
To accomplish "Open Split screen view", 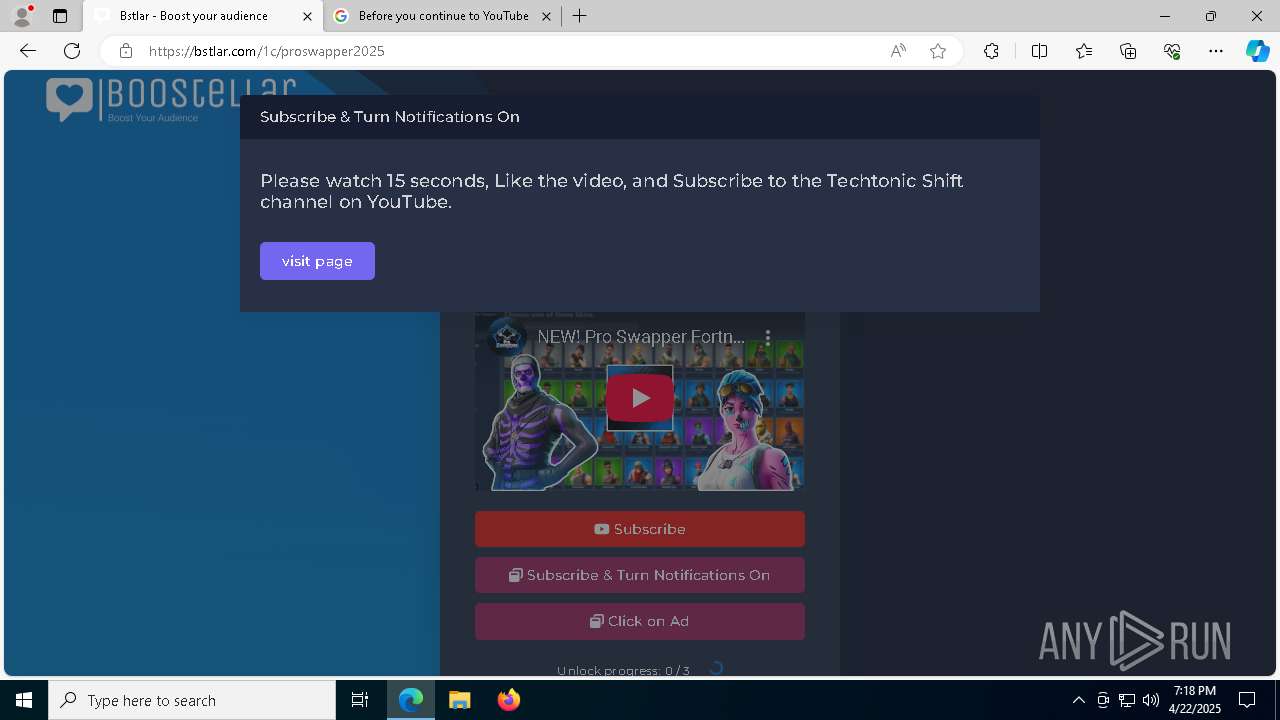I will [x=1039, y=51].
